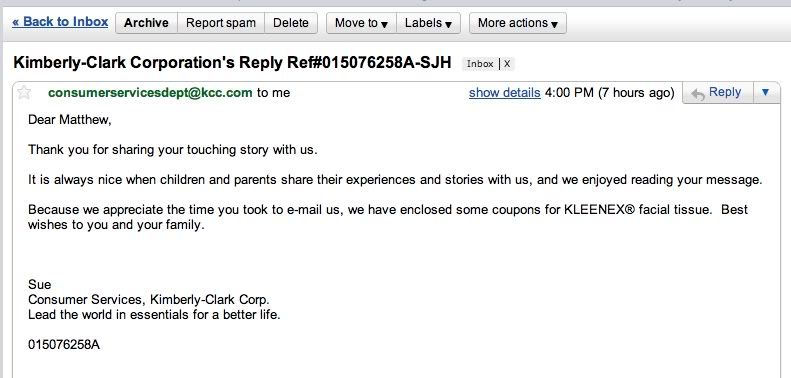Open reply options arrow beside Reply
Image resolution: width=791 pixels, height=378 pixels.
766,92
